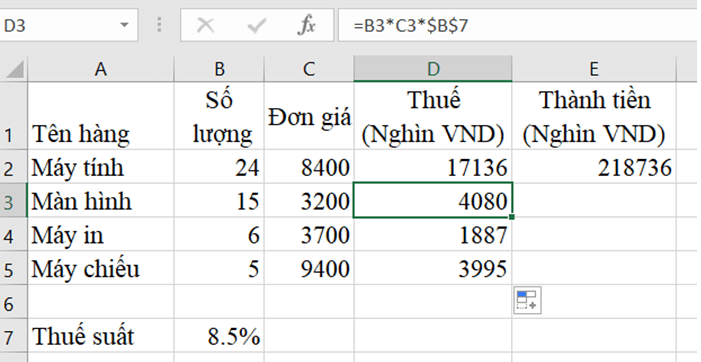Click the 'Số lượng' header cell
The image size is (701, 362).
coord(219,116)
